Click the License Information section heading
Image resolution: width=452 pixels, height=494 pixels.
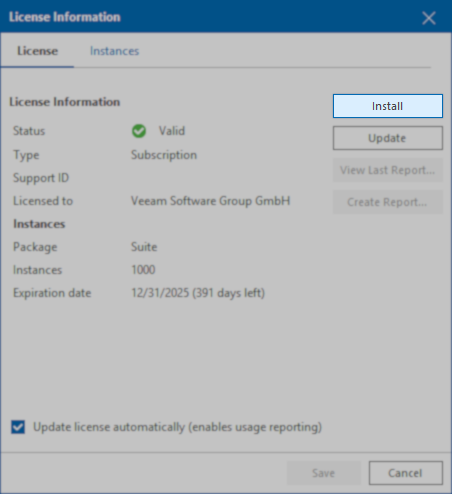65,102
